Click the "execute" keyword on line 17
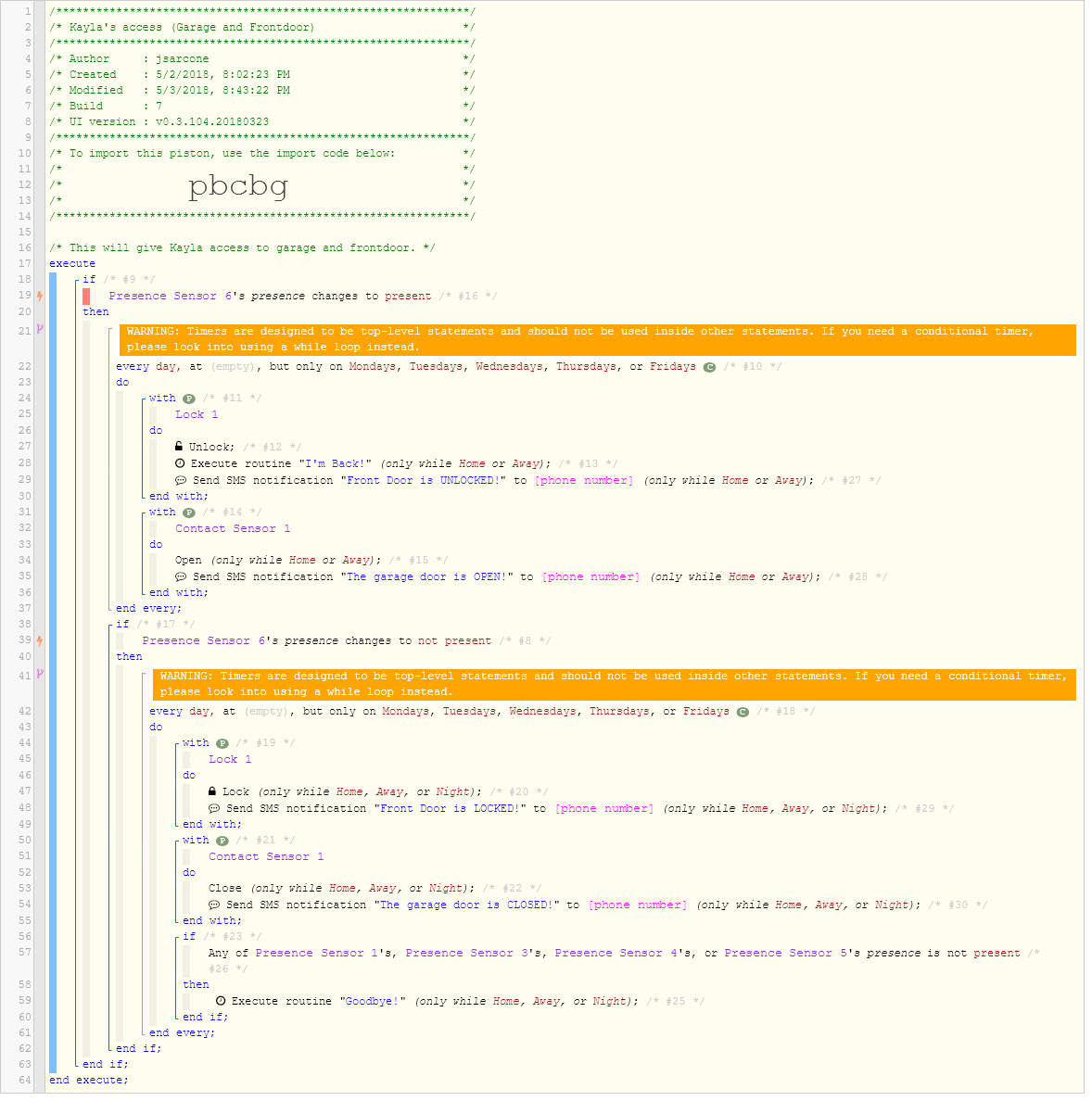 (72, 264)
